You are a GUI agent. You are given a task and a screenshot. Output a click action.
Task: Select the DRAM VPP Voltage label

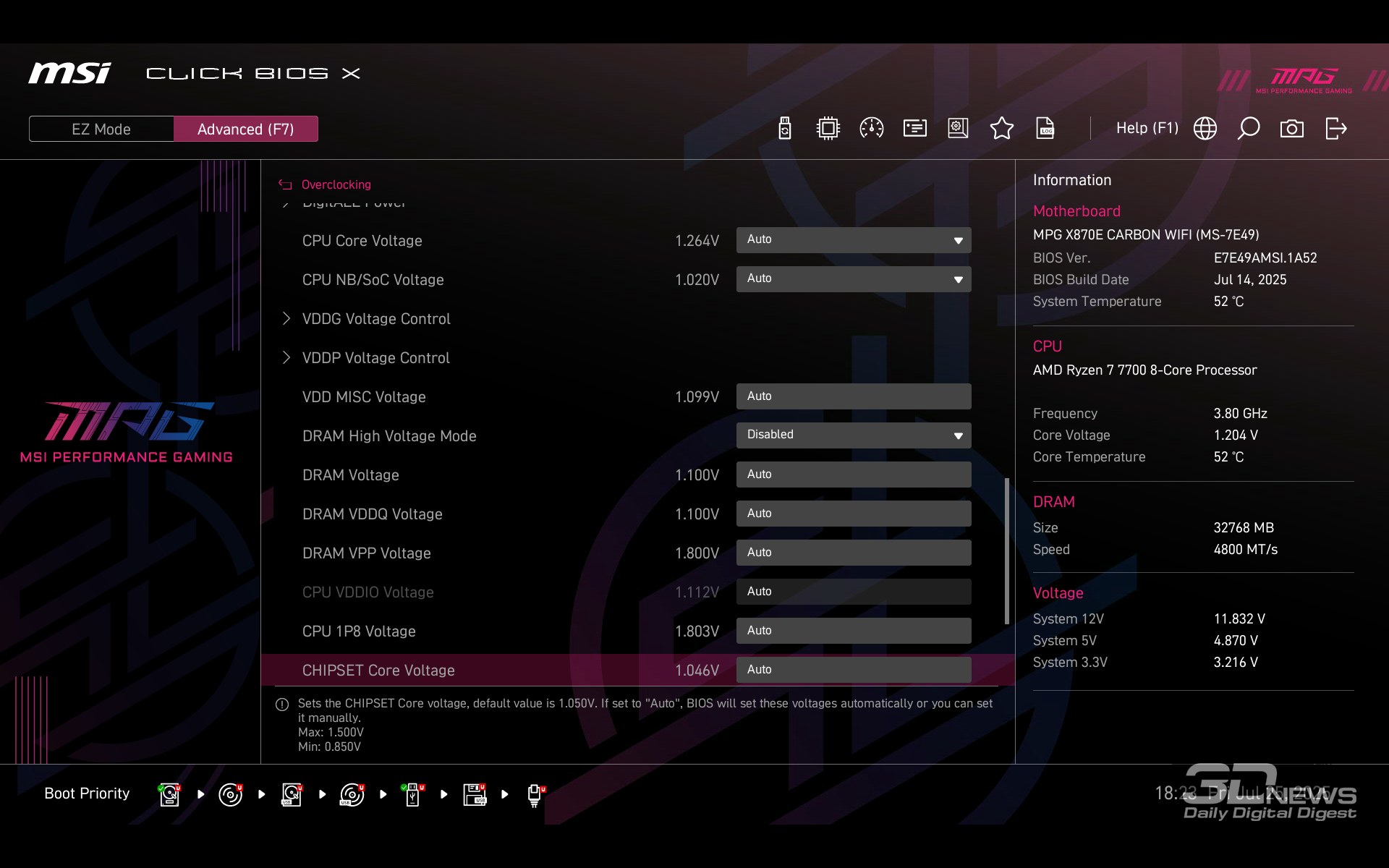[366, 553]
